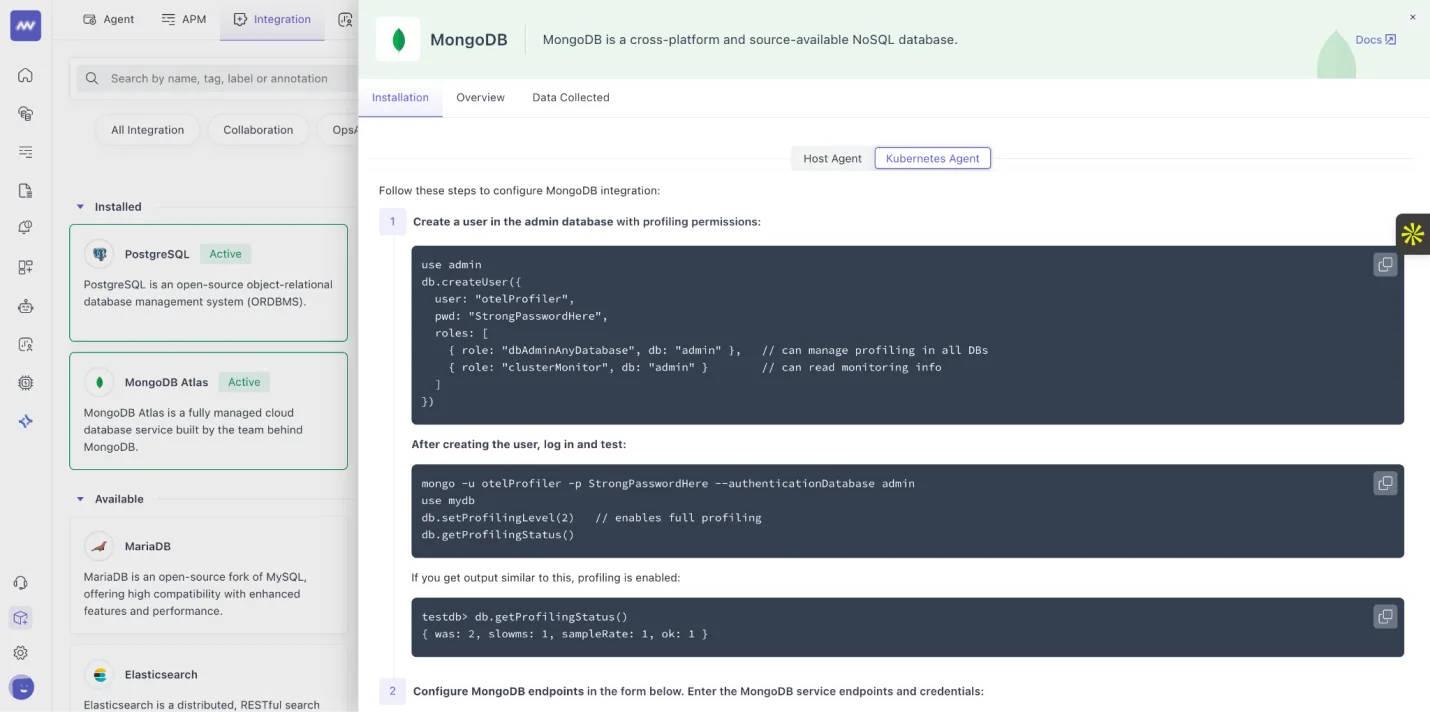
Task: Click 'After creating the user, log in and test' text
Action: pos(518,444)
